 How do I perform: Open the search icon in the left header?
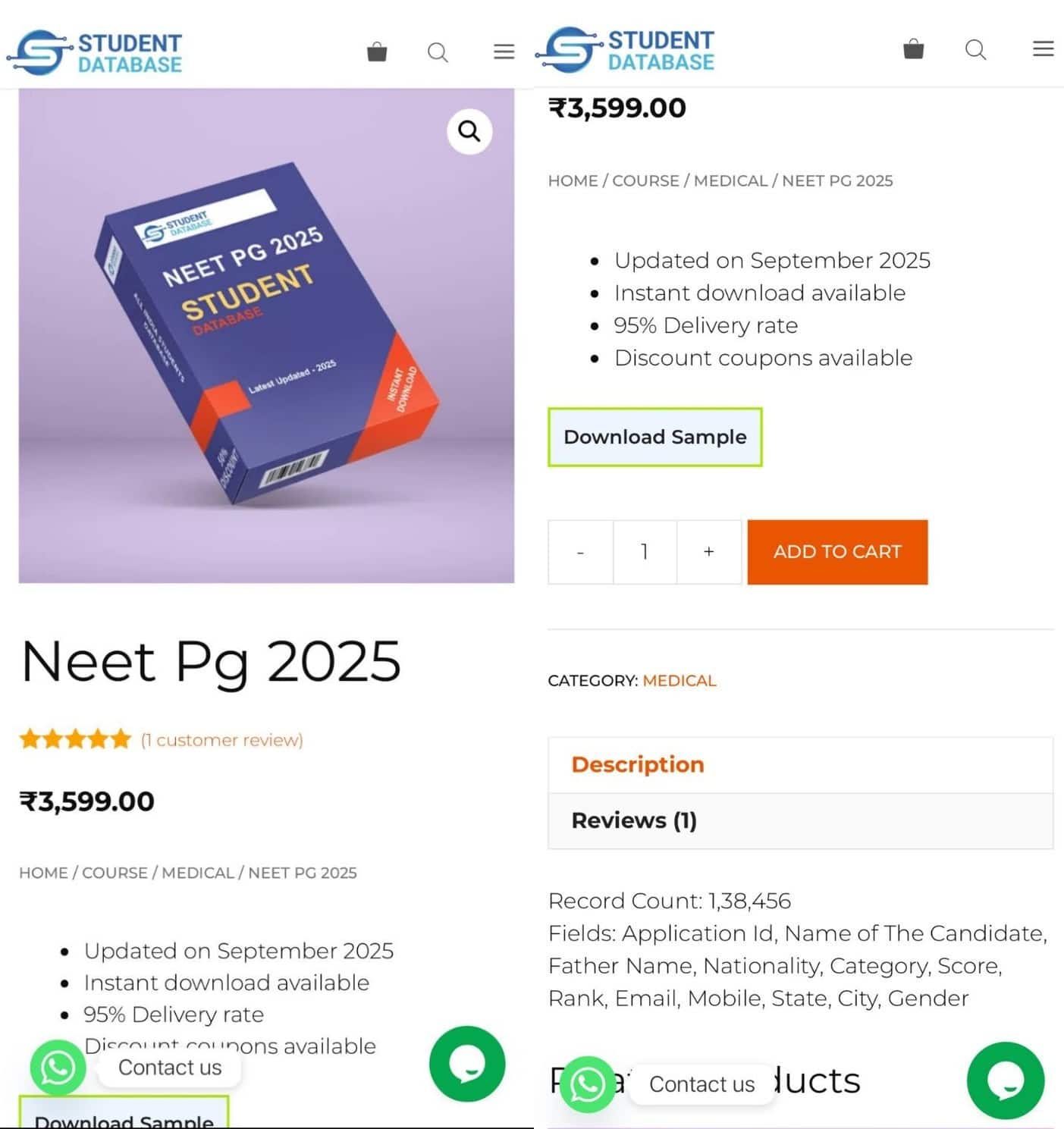coord(438,52)
